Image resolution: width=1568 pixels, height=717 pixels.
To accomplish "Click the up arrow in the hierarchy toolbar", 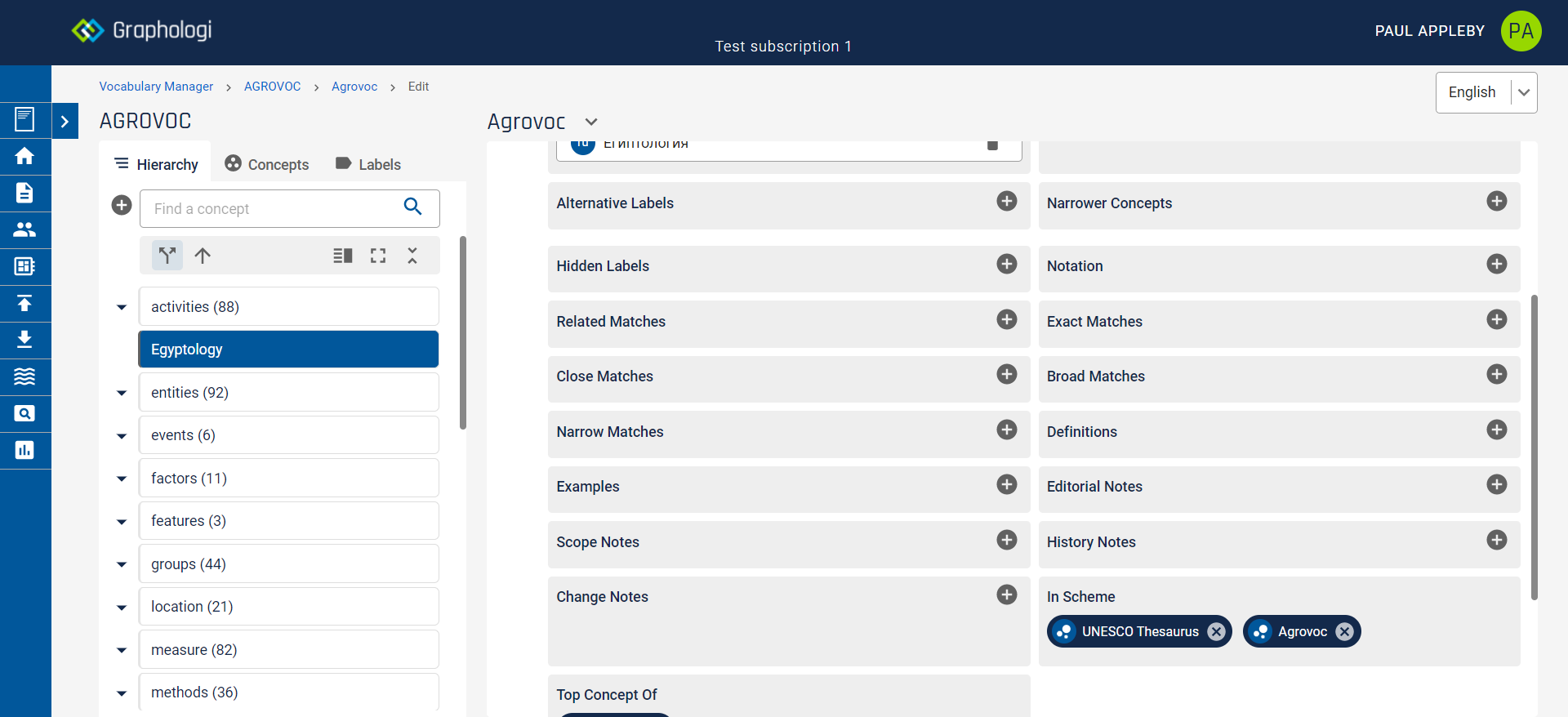I will pos(203,256).
